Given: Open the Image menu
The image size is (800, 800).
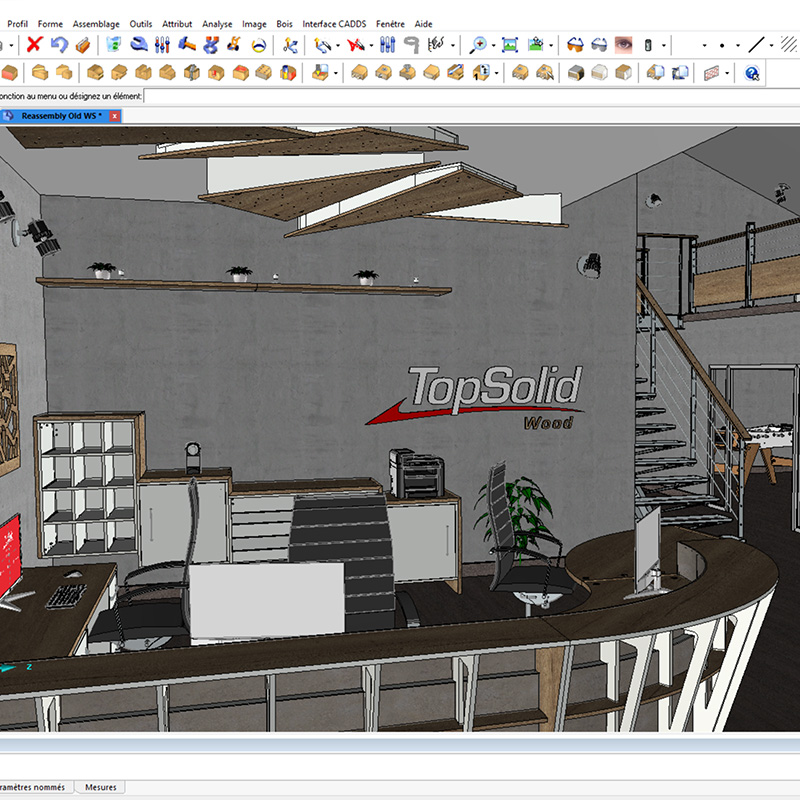Looking at the screenshot, I should (x=254, y=24).
